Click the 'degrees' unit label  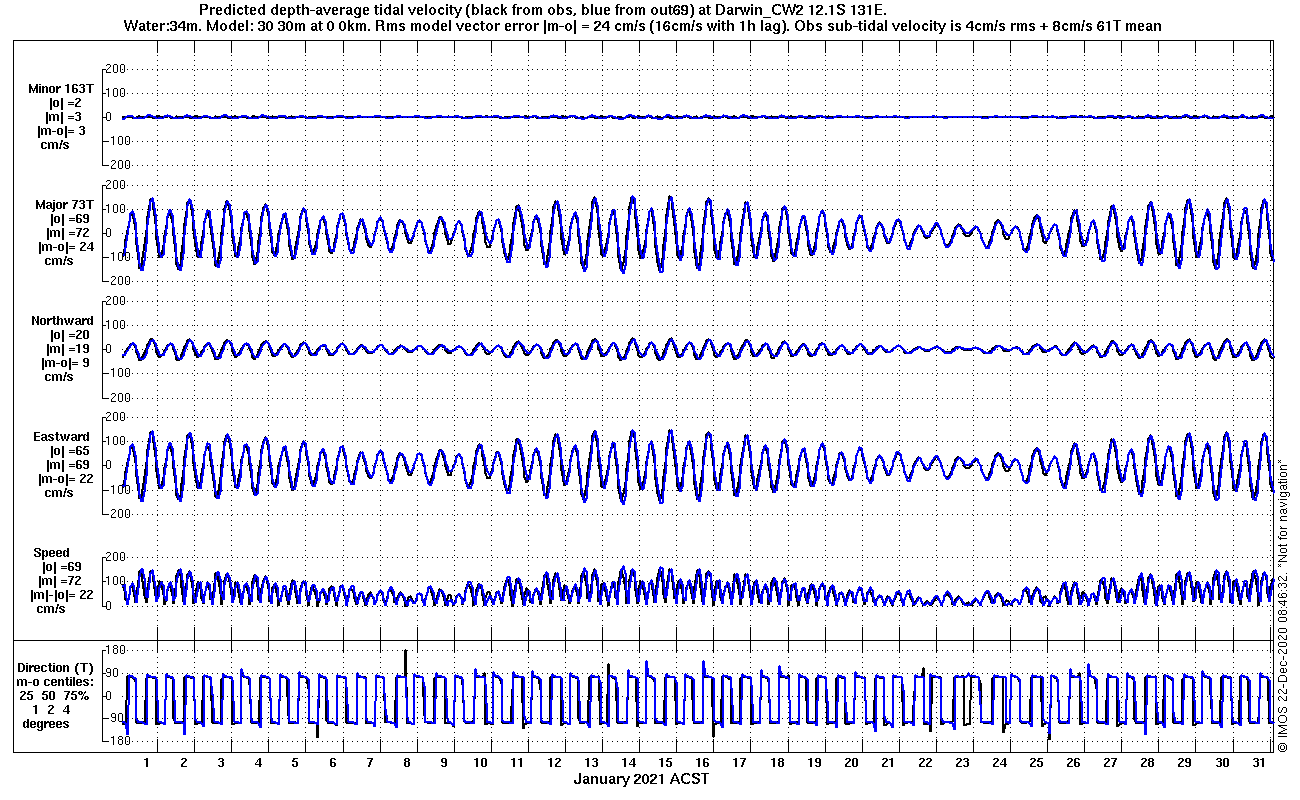tap(46, 723)
